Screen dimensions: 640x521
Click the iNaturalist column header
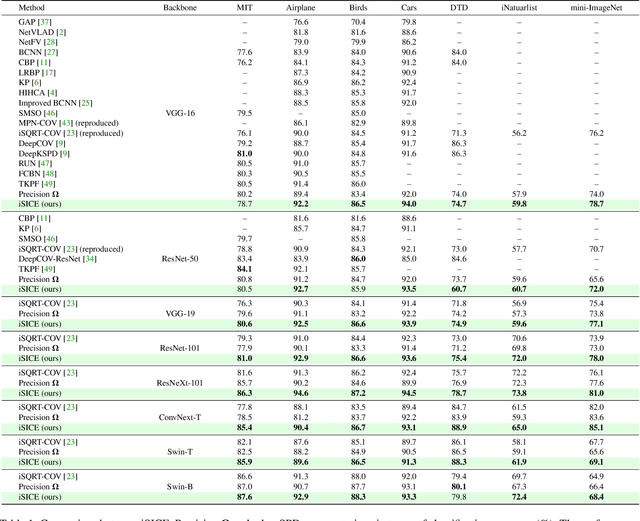click(519, 6)
